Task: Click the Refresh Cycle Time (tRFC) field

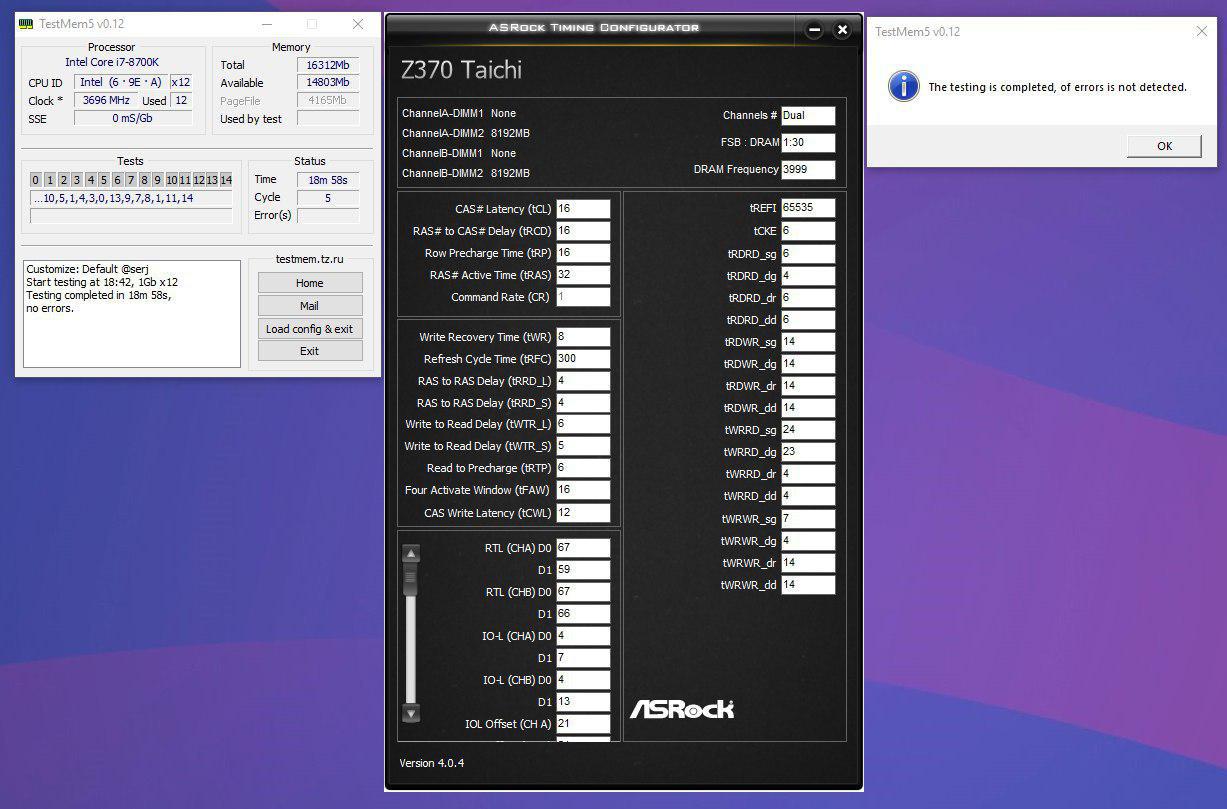Action: tap(583, 359)
